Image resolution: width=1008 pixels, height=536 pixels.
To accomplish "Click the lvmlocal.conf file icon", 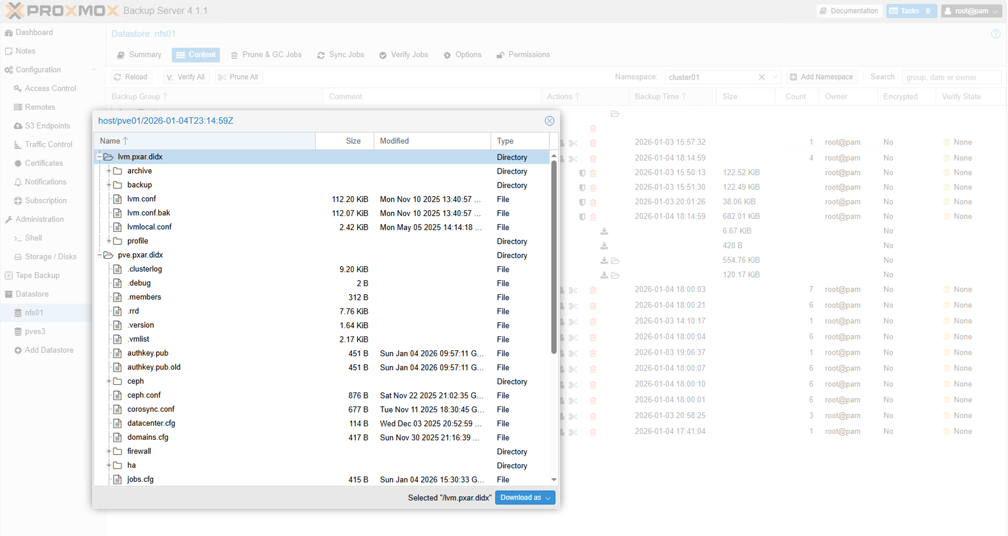I will tap(117, 227).
